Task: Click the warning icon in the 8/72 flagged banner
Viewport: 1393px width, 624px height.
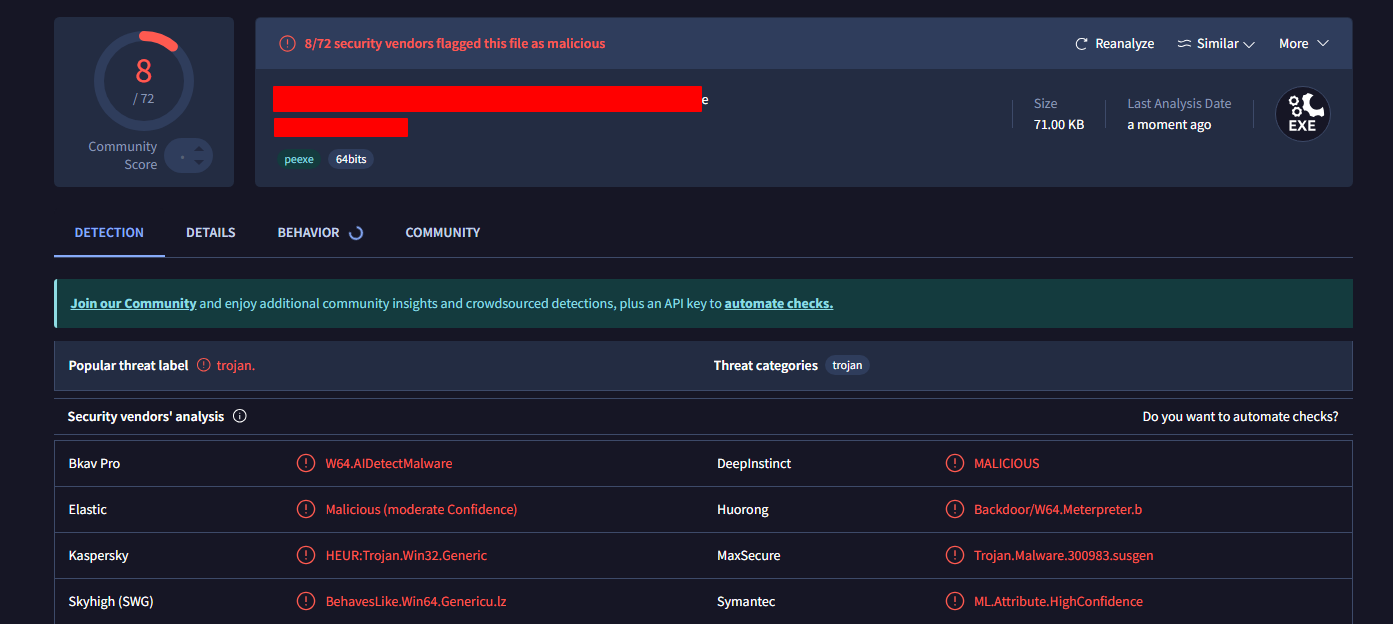Action: [287, 44]
